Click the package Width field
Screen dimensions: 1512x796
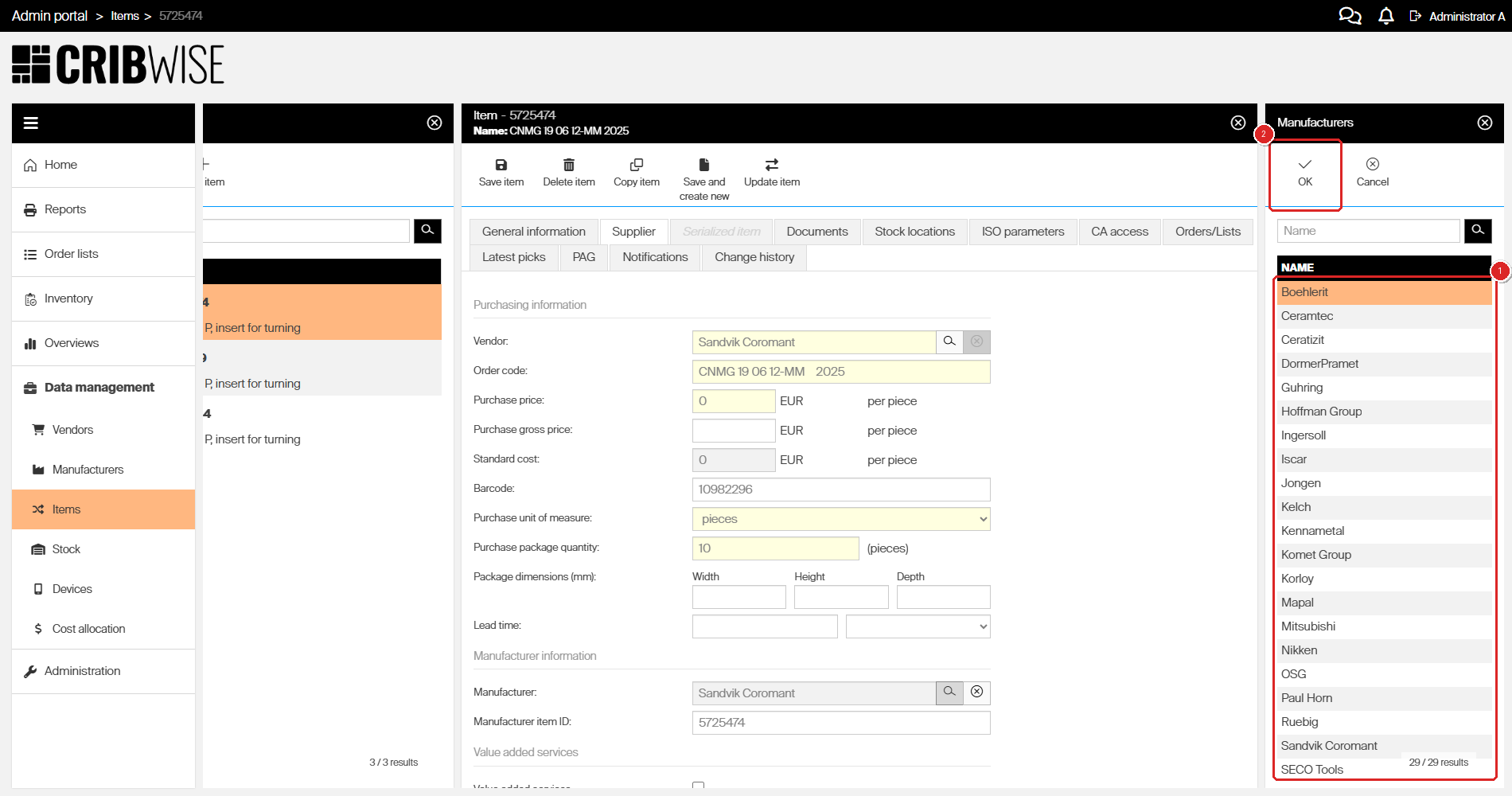click(739, 597)
